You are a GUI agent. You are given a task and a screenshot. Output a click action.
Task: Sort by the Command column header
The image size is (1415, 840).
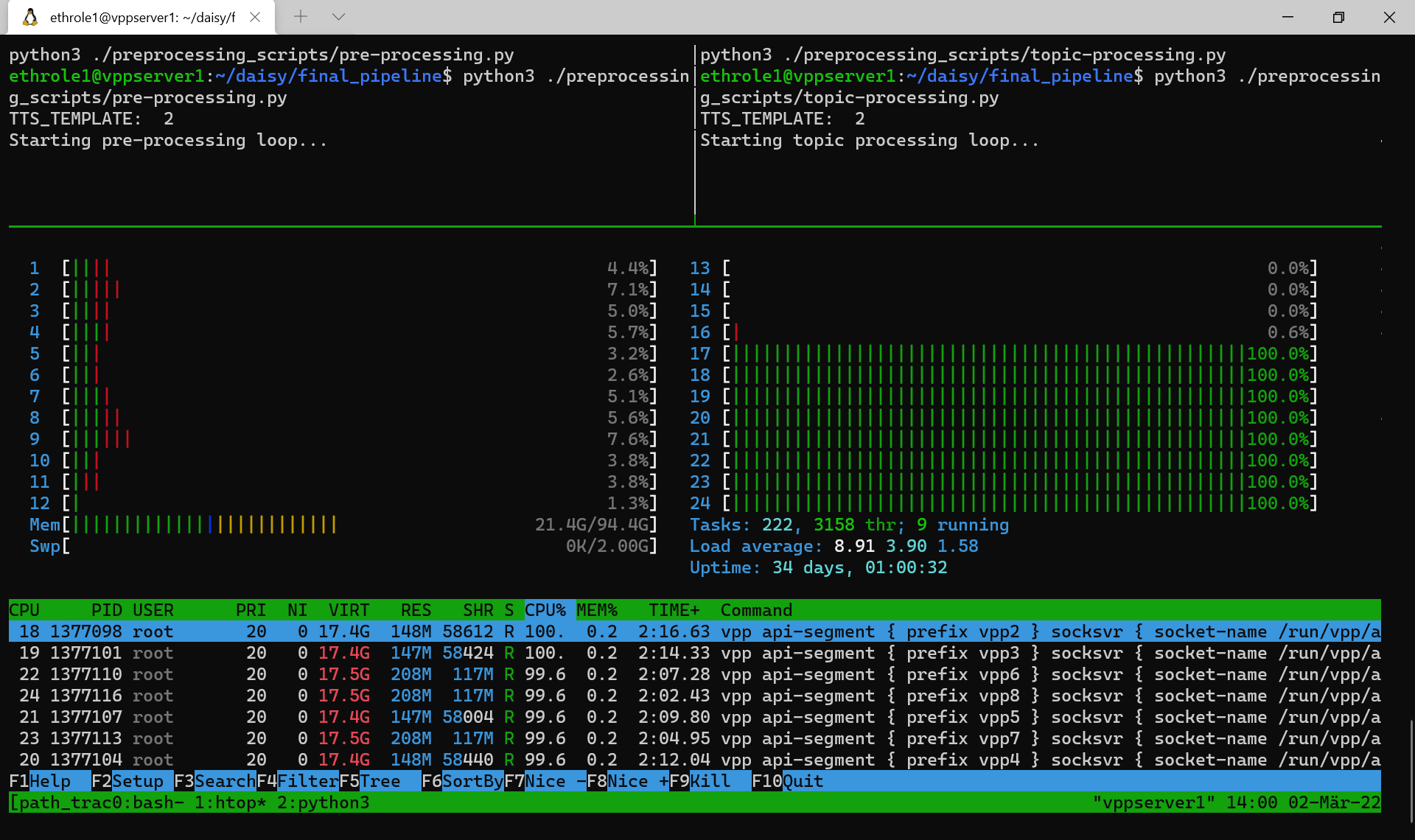point(756,610)
